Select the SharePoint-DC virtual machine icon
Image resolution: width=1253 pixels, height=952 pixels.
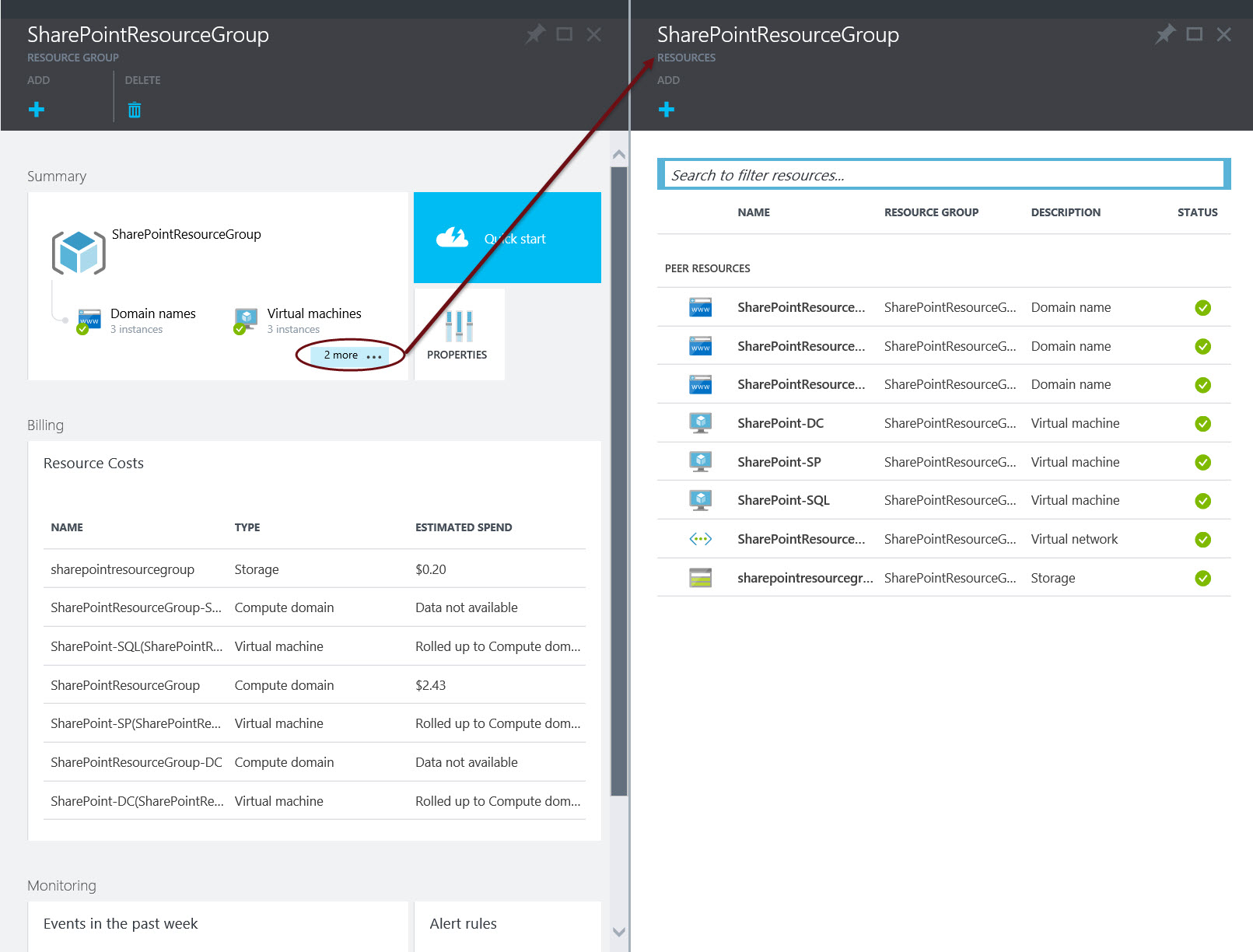701,423
